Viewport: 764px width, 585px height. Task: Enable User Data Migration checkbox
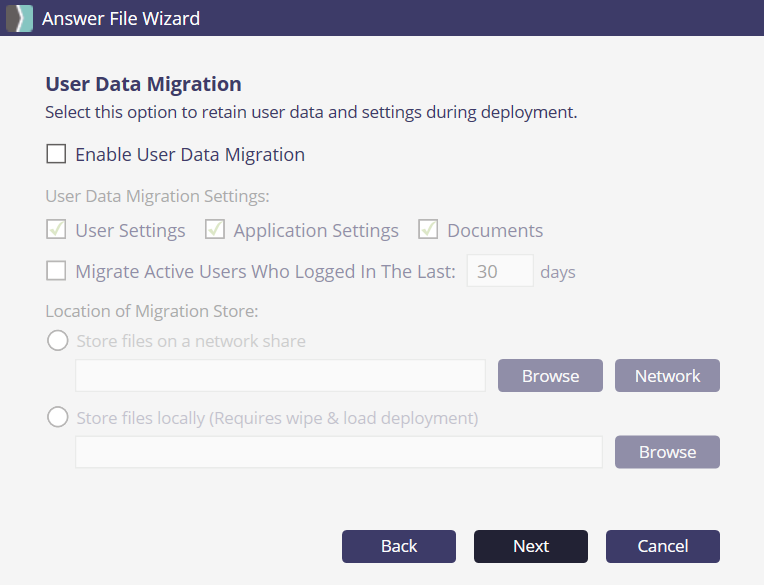coord(57,154)
